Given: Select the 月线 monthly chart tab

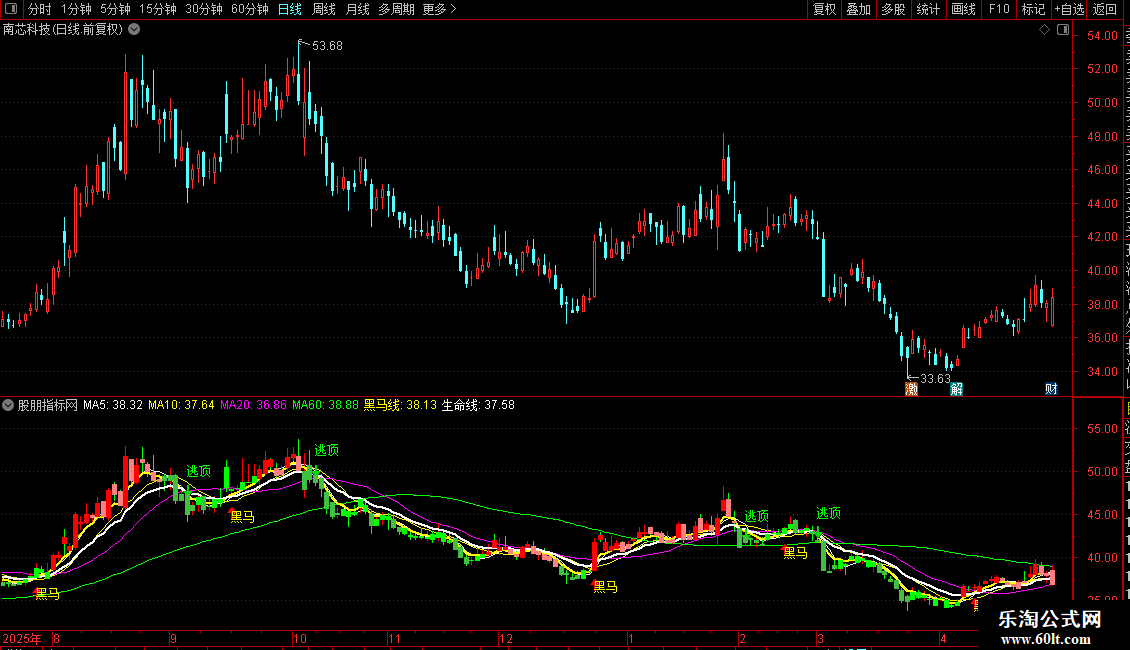Looking at the screenshot, I should tap(357, 9).
